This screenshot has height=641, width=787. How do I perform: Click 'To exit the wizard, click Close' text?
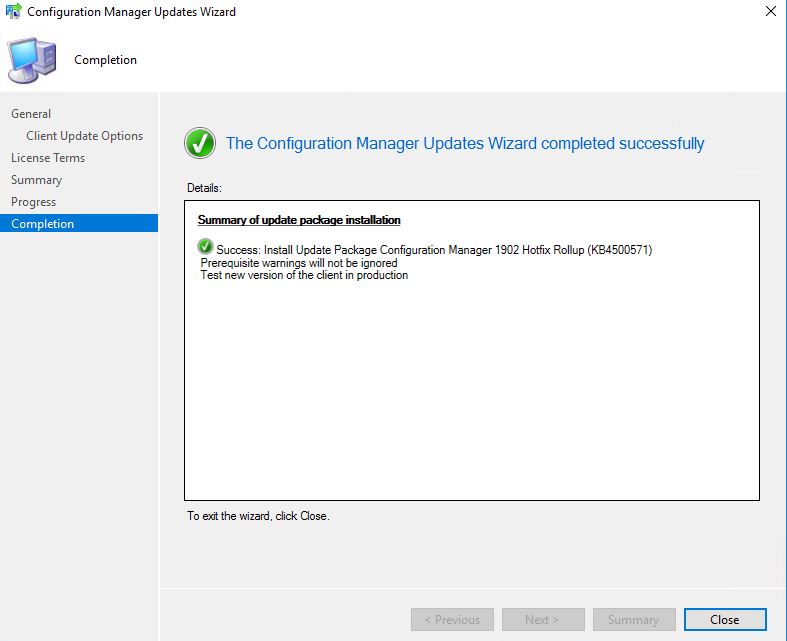tap(258, 516)
